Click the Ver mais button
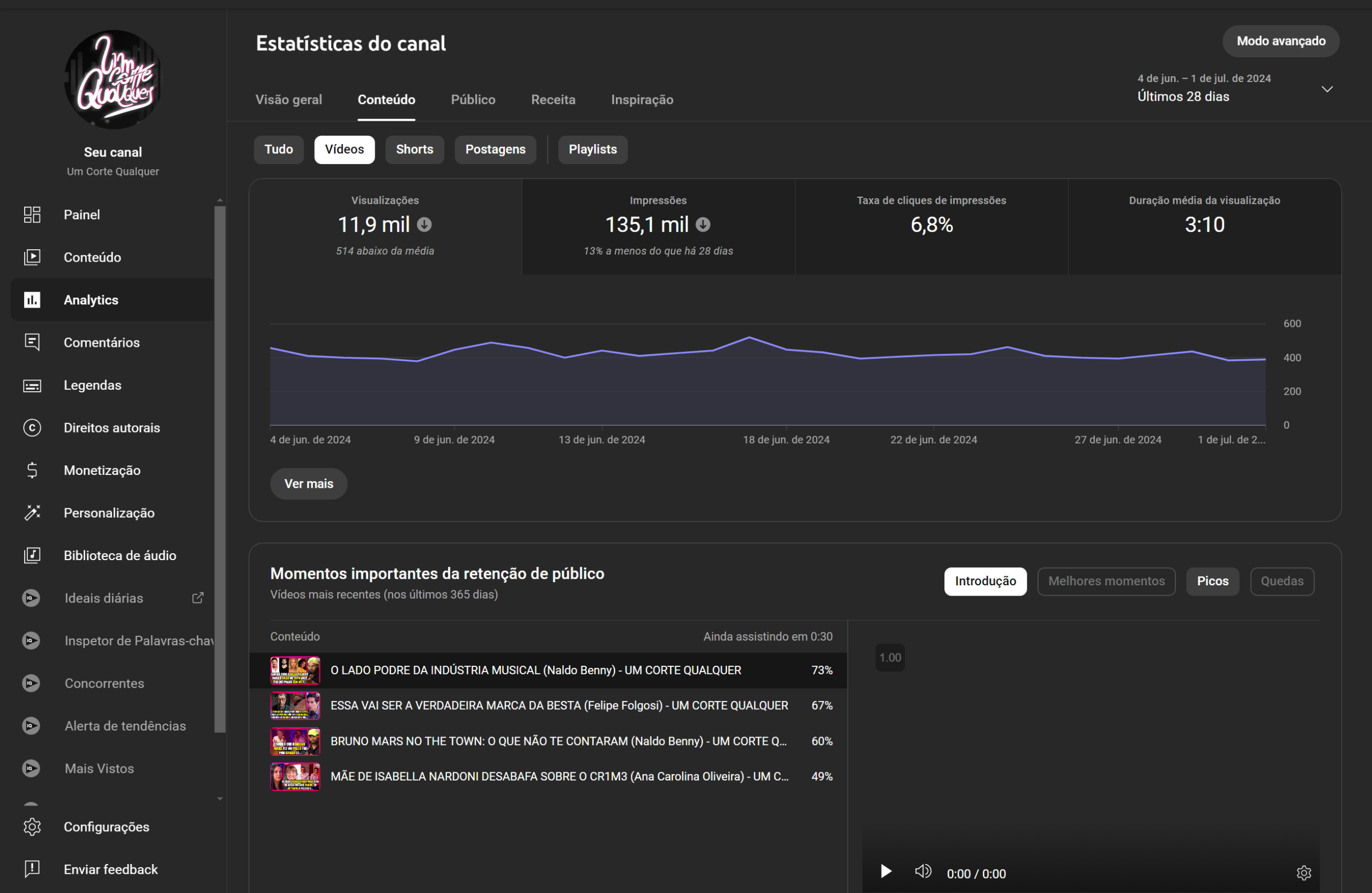This screenshot has height=893, width=1372. tap(308, 483)
